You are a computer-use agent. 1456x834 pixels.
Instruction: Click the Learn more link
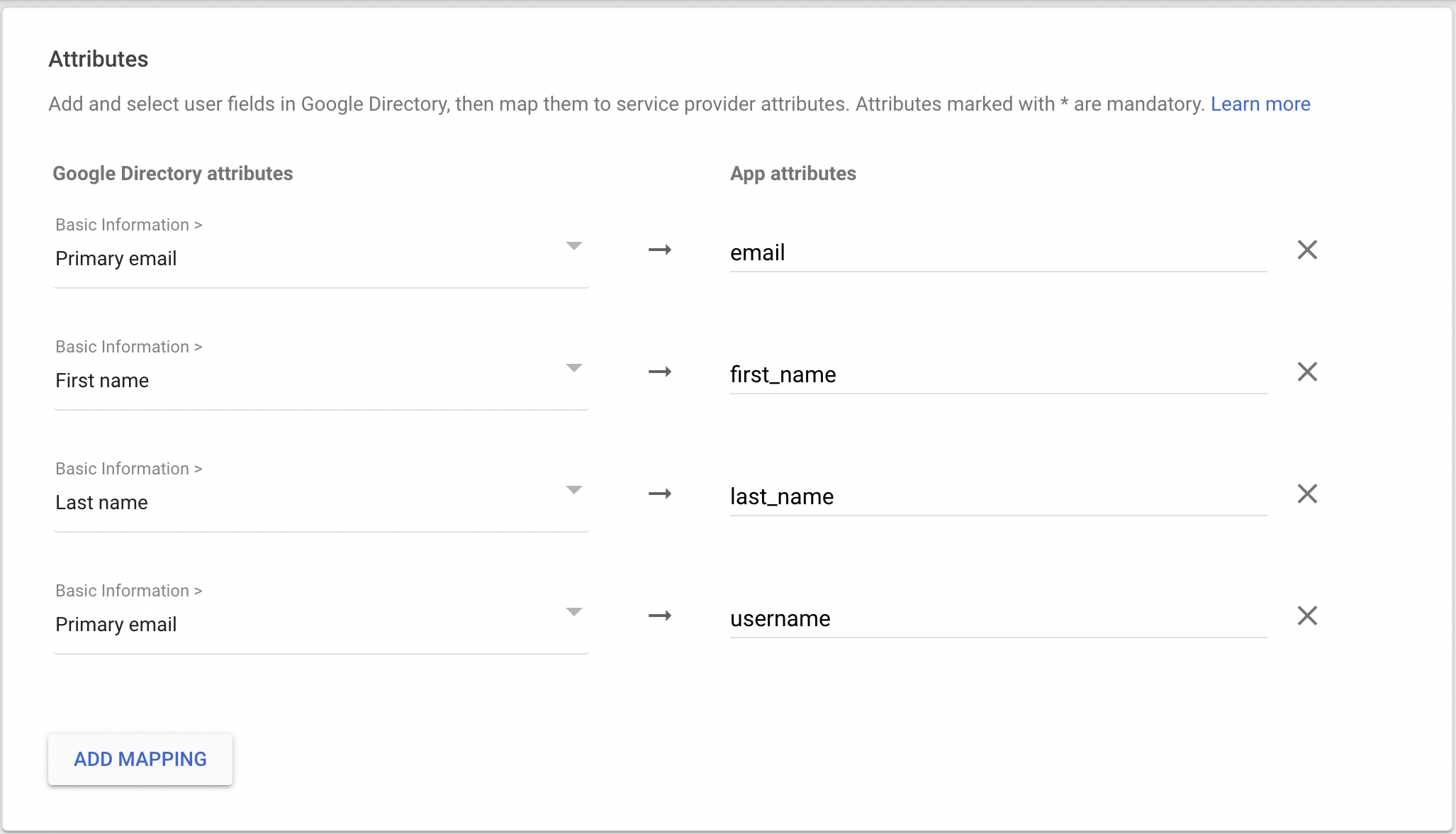point(1260,103)
